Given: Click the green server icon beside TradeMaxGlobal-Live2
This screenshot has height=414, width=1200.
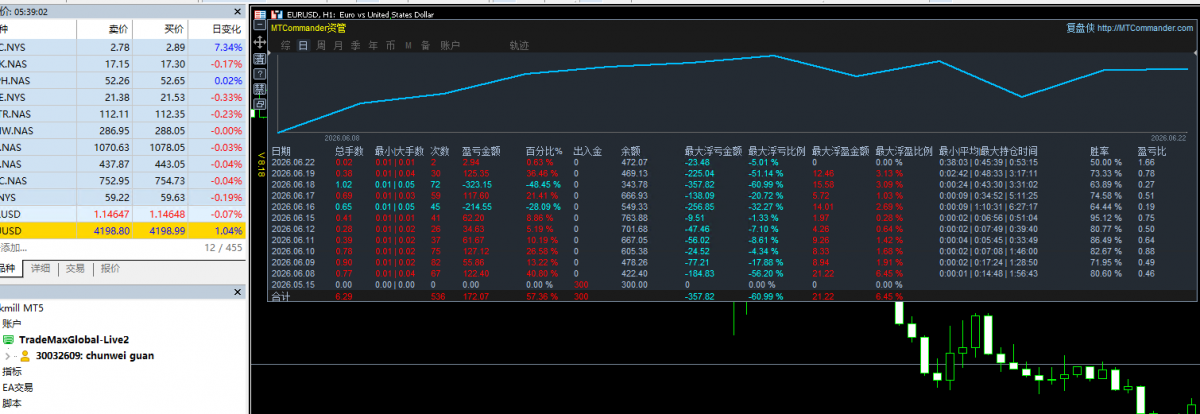Looking at the screenshot, I should click(8, 340).
